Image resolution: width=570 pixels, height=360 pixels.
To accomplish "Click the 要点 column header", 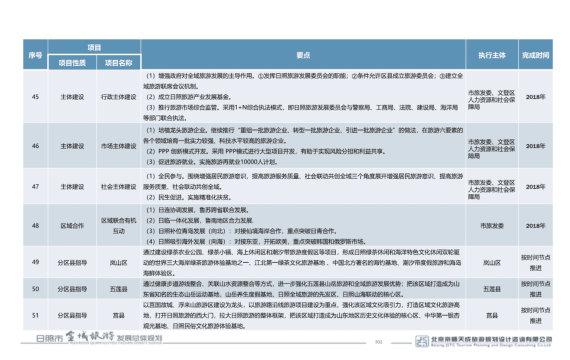I will click(x=303, y=55).
